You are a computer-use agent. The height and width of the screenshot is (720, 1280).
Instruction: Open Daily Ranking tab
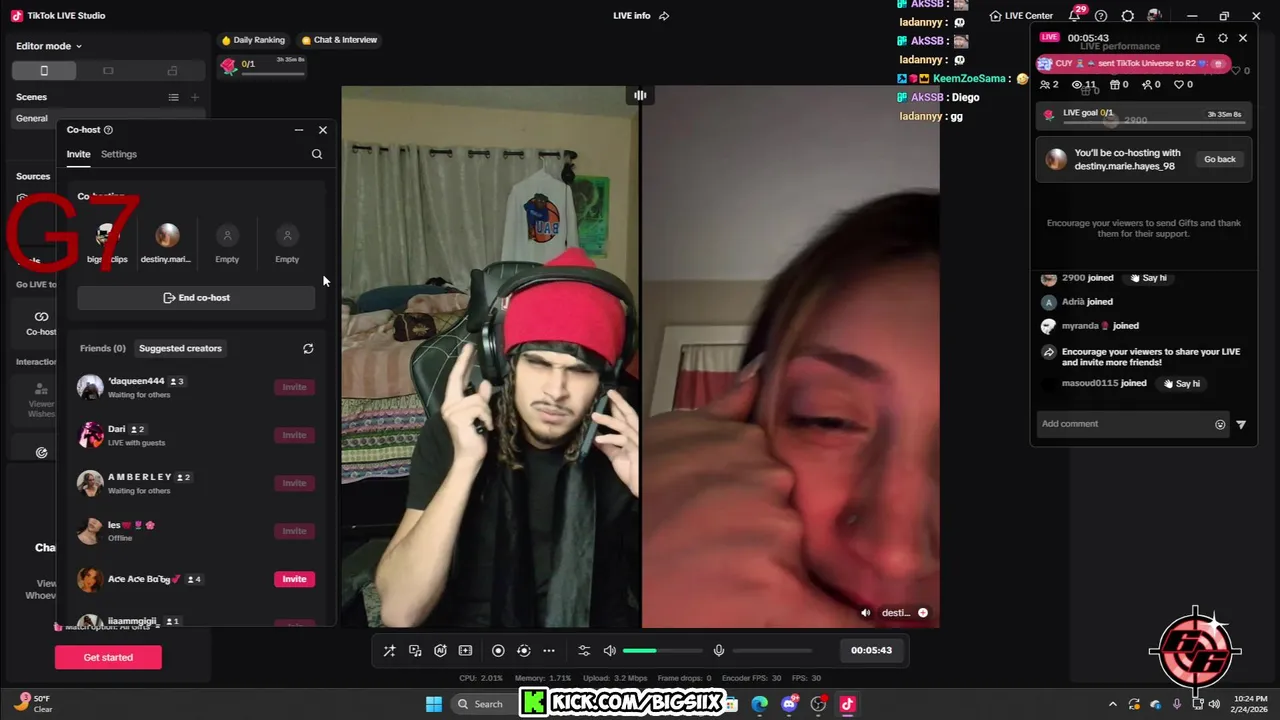(x=253, y=40)
